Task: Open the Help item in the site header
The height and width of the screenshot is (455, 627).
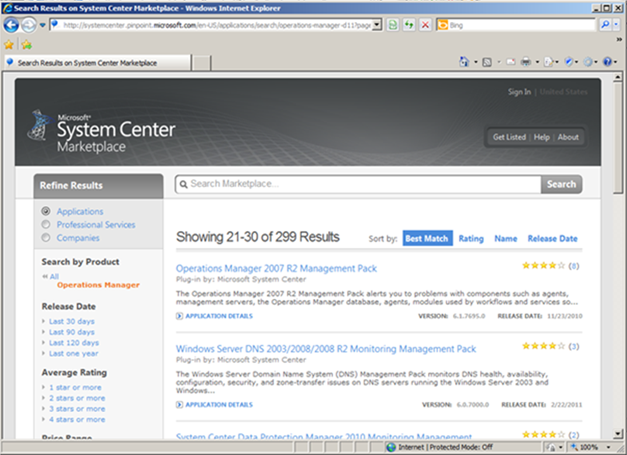Action: [x=541, y=137]
